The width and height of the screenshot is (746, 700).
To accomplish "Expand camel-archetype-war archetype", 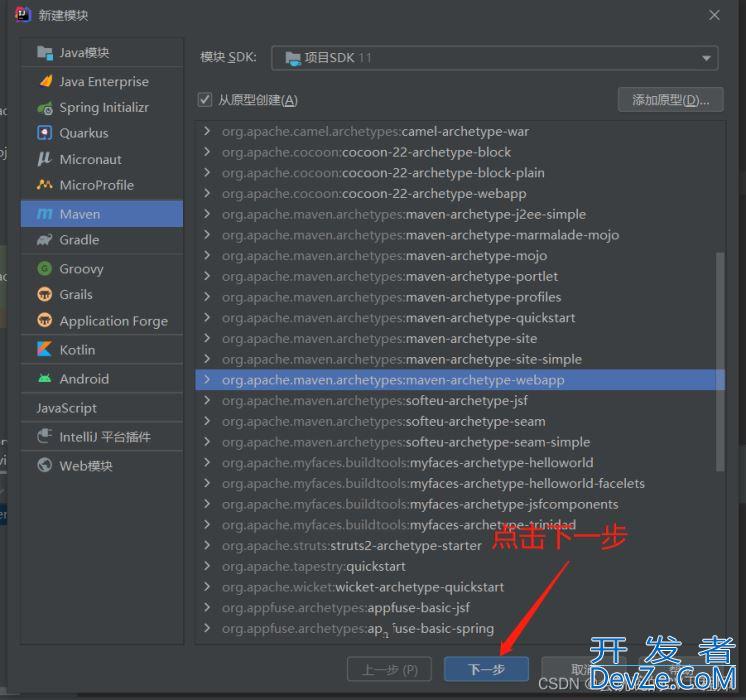I will pos(206,131).
